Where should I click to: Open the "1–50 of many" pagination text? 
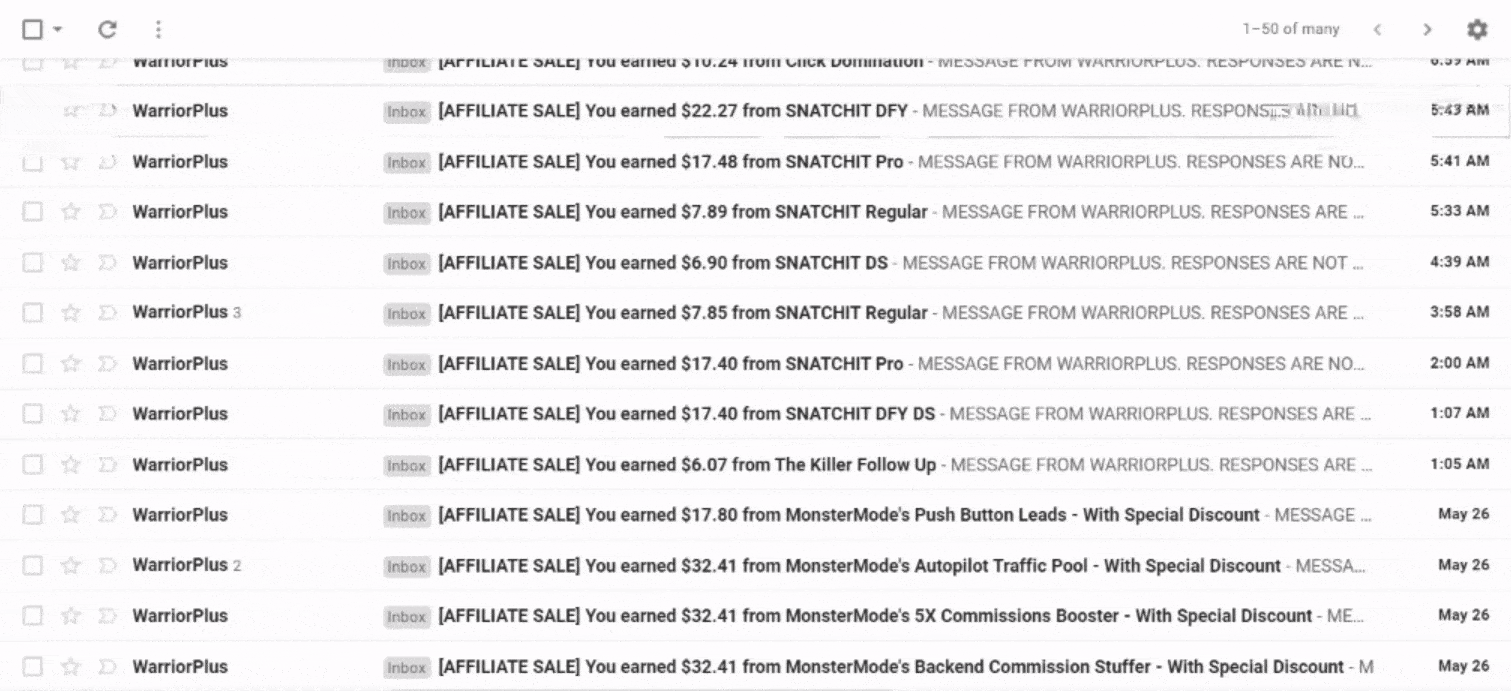[1290, 30]
